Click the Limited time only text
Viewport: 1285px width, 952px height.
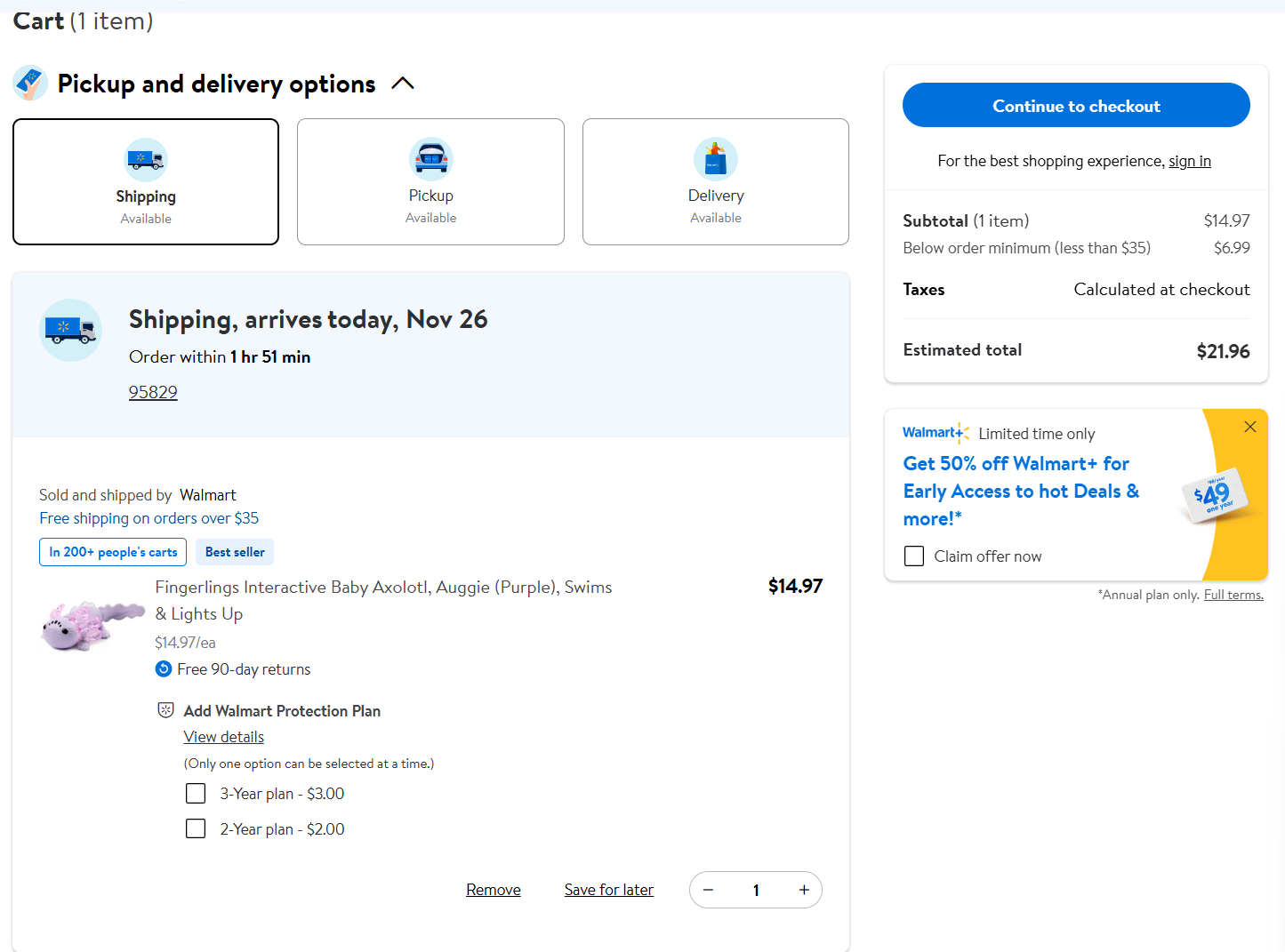tap(1037, 434)
